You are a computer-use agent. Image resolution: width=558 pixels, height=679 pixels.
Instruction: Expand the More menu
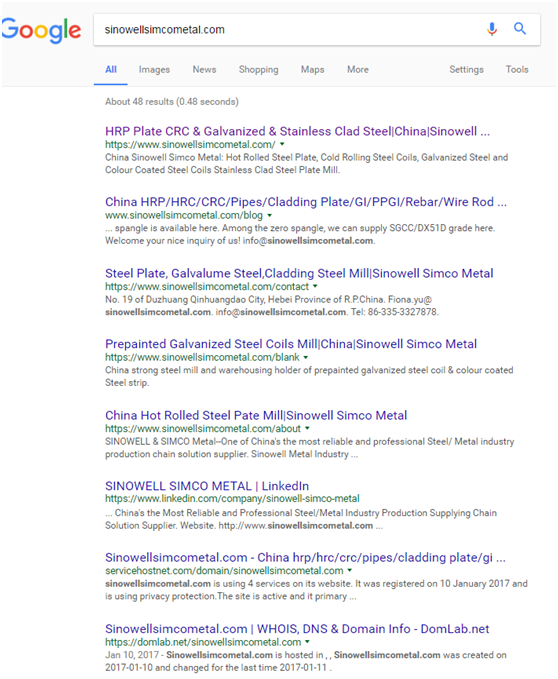(358, 69)
